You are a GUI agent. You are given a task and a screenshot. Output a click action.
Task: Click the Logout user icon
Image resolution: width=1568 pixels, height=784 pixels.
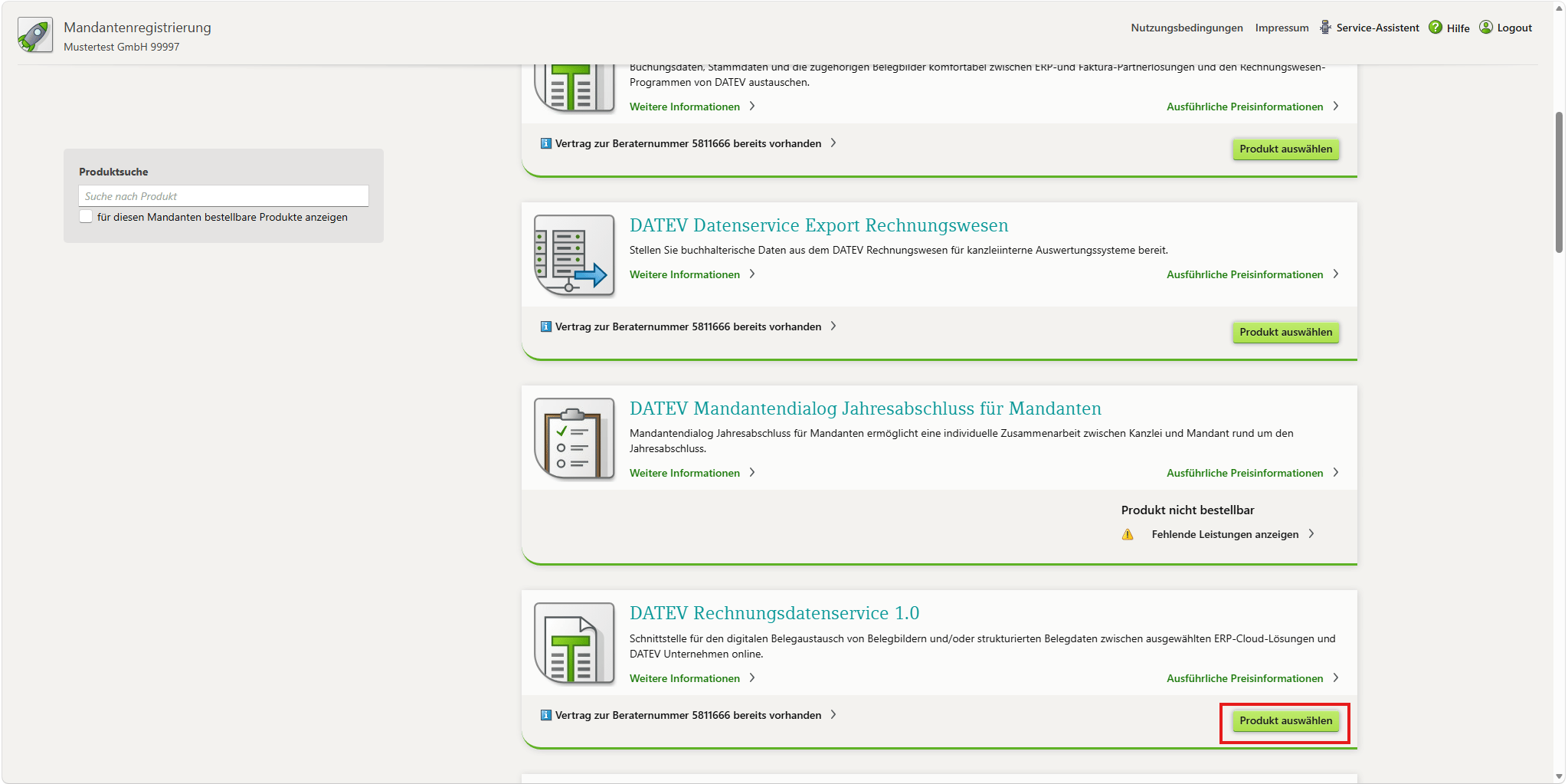(1486, 28)
